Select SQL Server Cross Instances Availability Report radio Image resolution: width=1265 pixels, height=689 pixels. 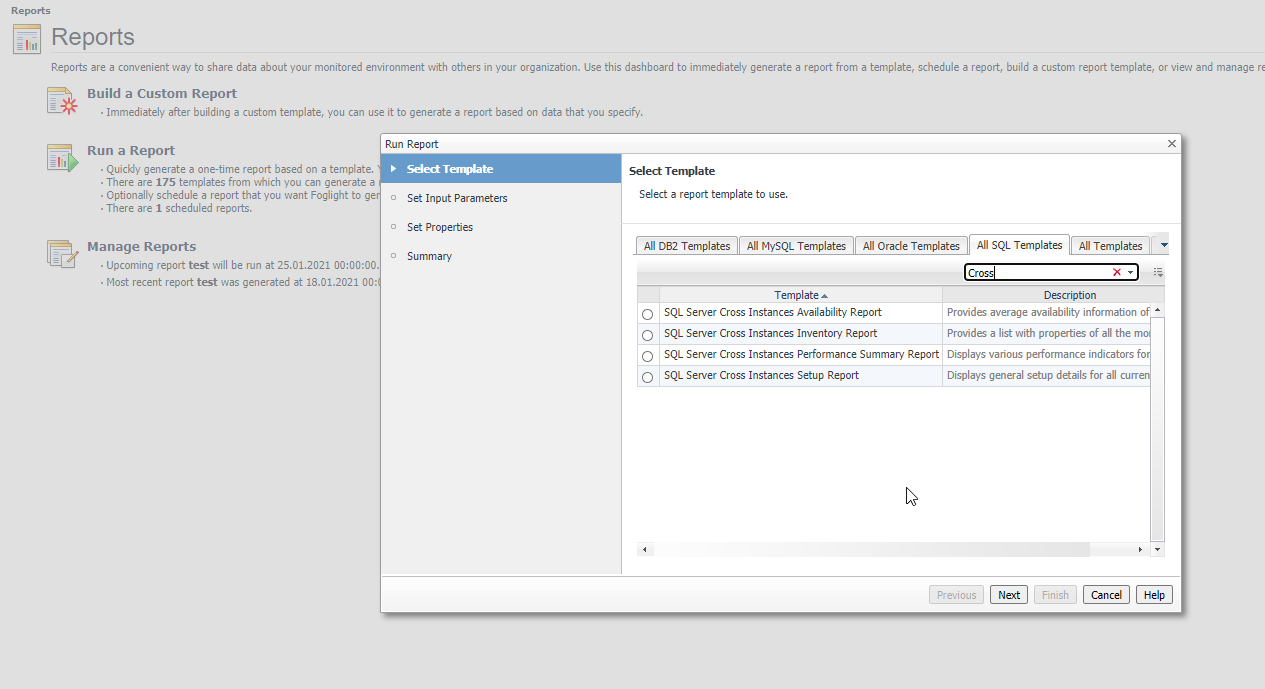point(647,314)
